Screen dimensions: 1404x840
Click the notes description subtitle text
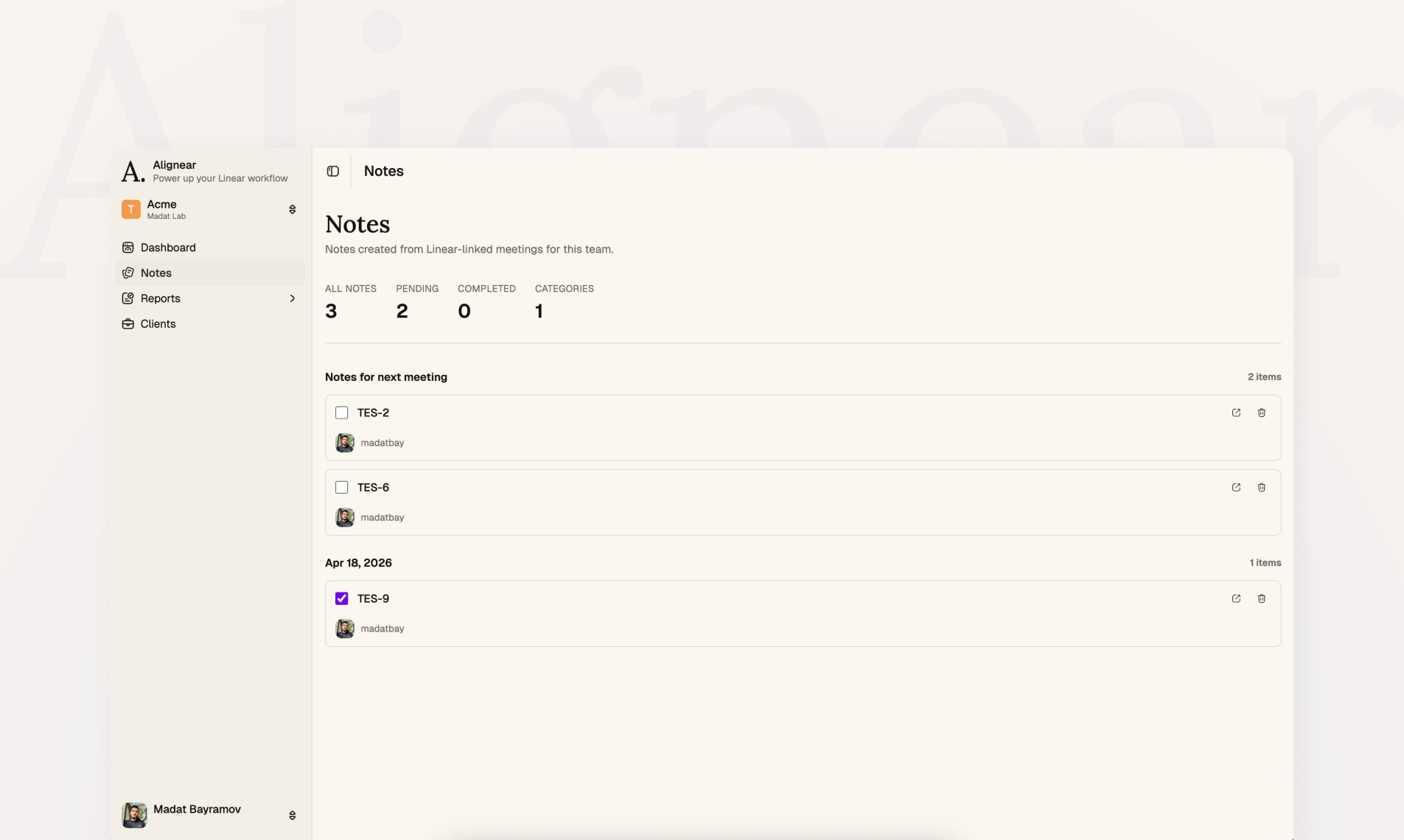(x=469, y=249)
